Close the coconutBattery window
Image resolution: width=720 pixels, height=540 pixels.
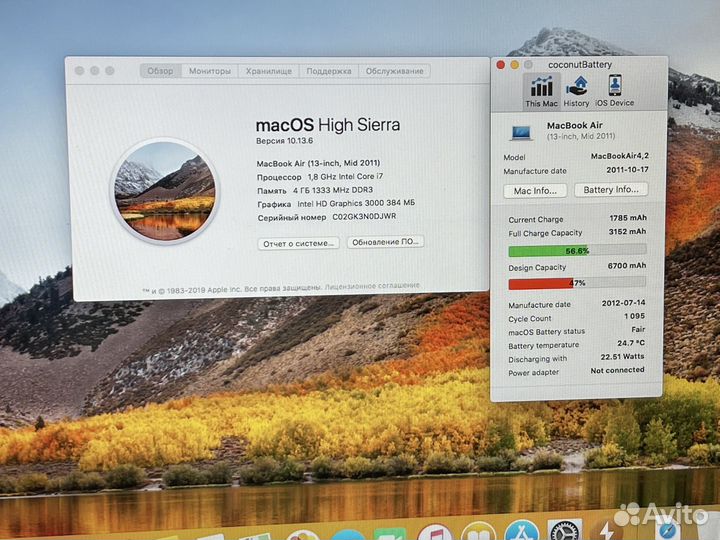501,65
